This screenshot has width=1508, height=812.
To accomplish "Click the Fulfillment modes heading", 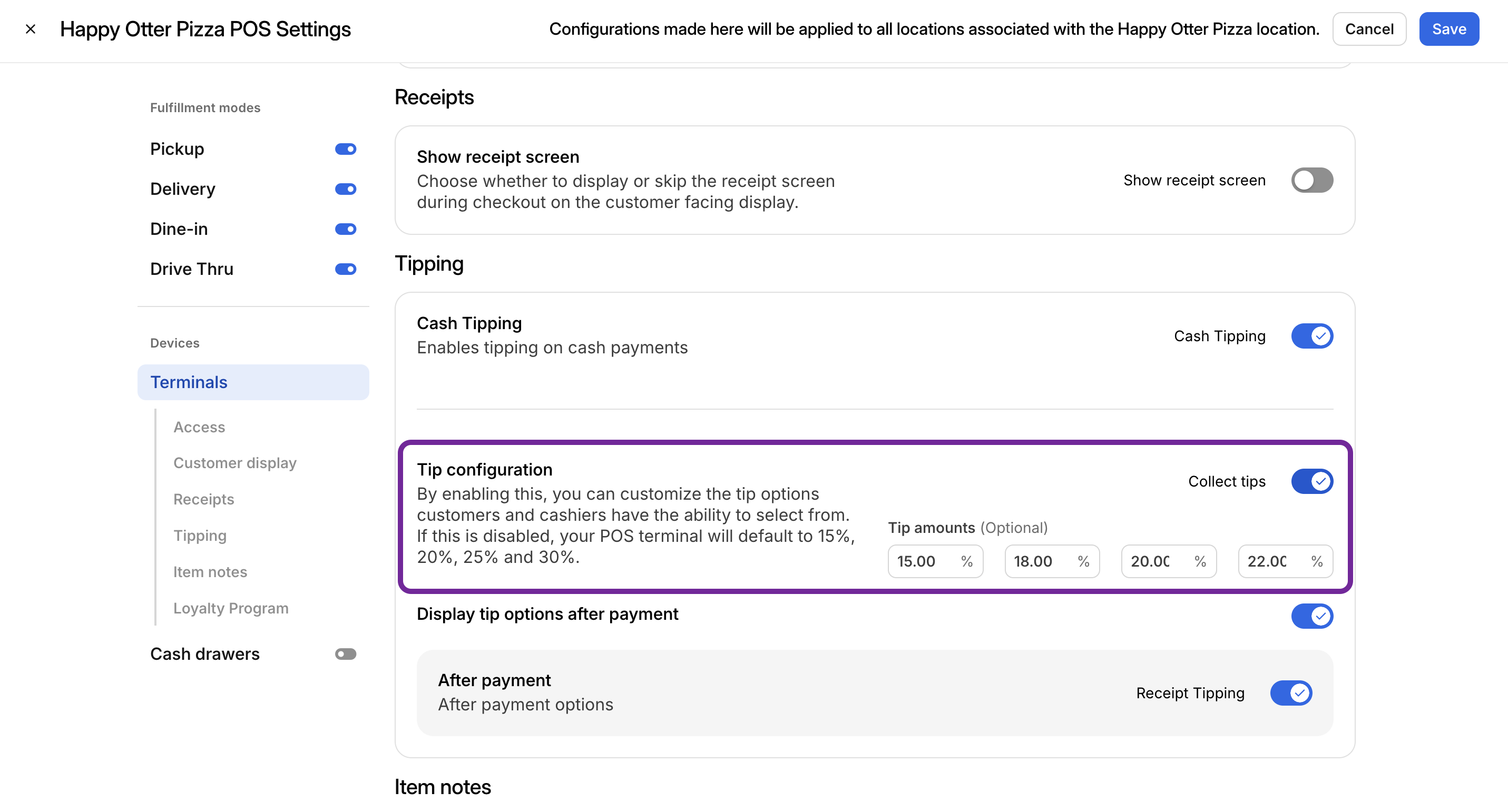I will pyautogui.click(x=205, y=107).
